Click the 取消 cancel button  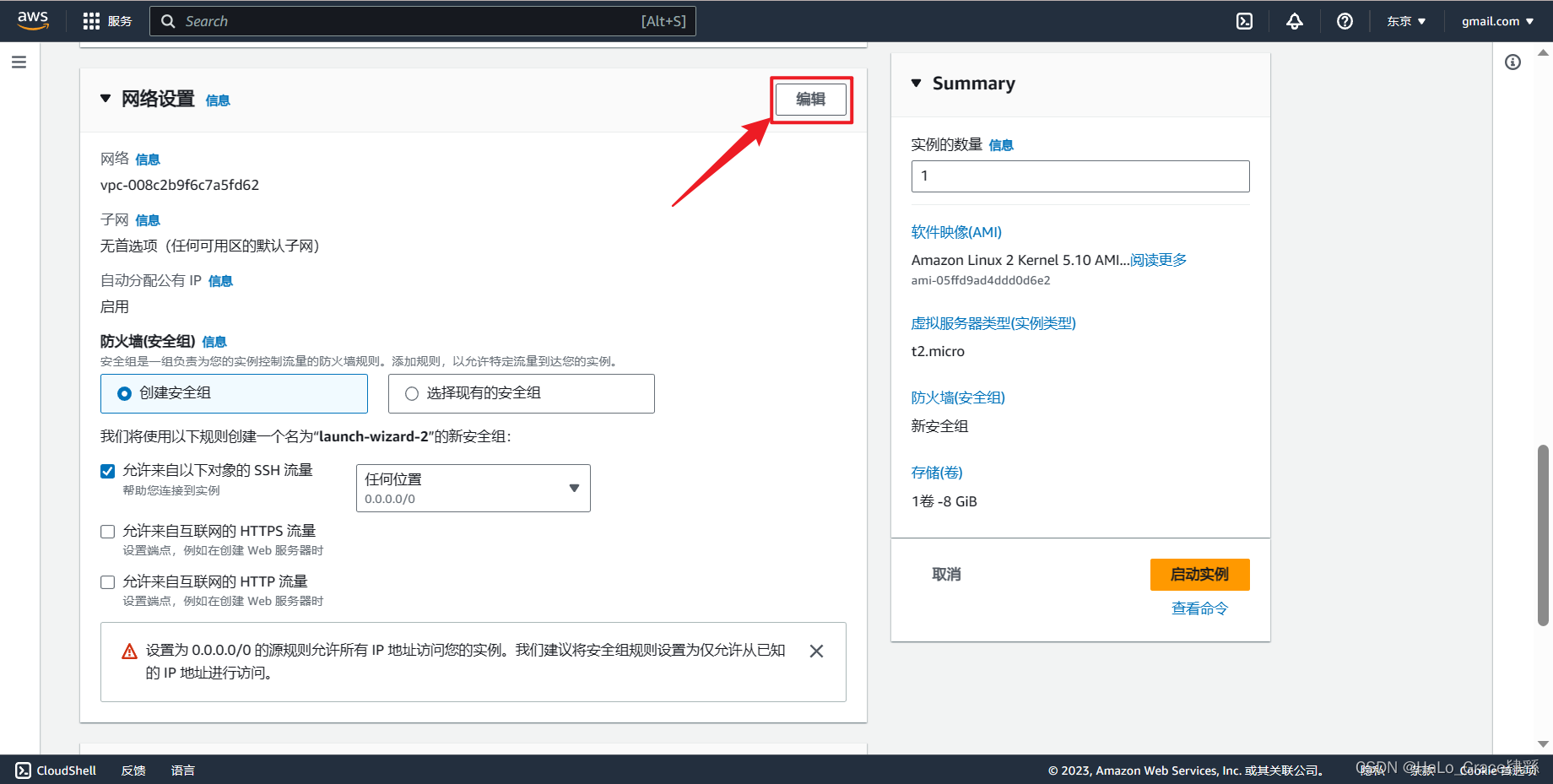(x=946, y=575)
